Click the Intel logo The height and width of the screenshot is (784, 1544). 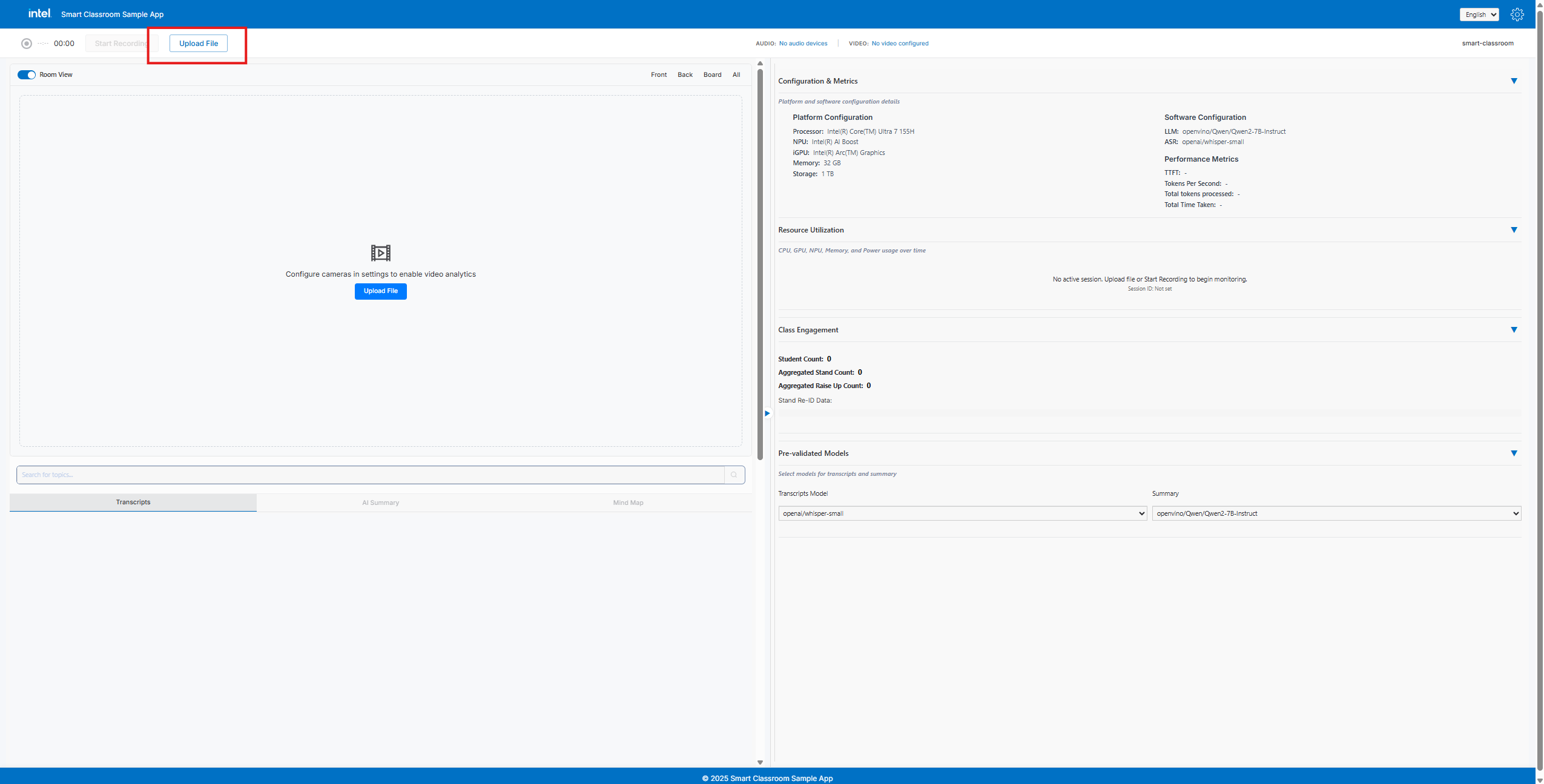tap(39, 13)
